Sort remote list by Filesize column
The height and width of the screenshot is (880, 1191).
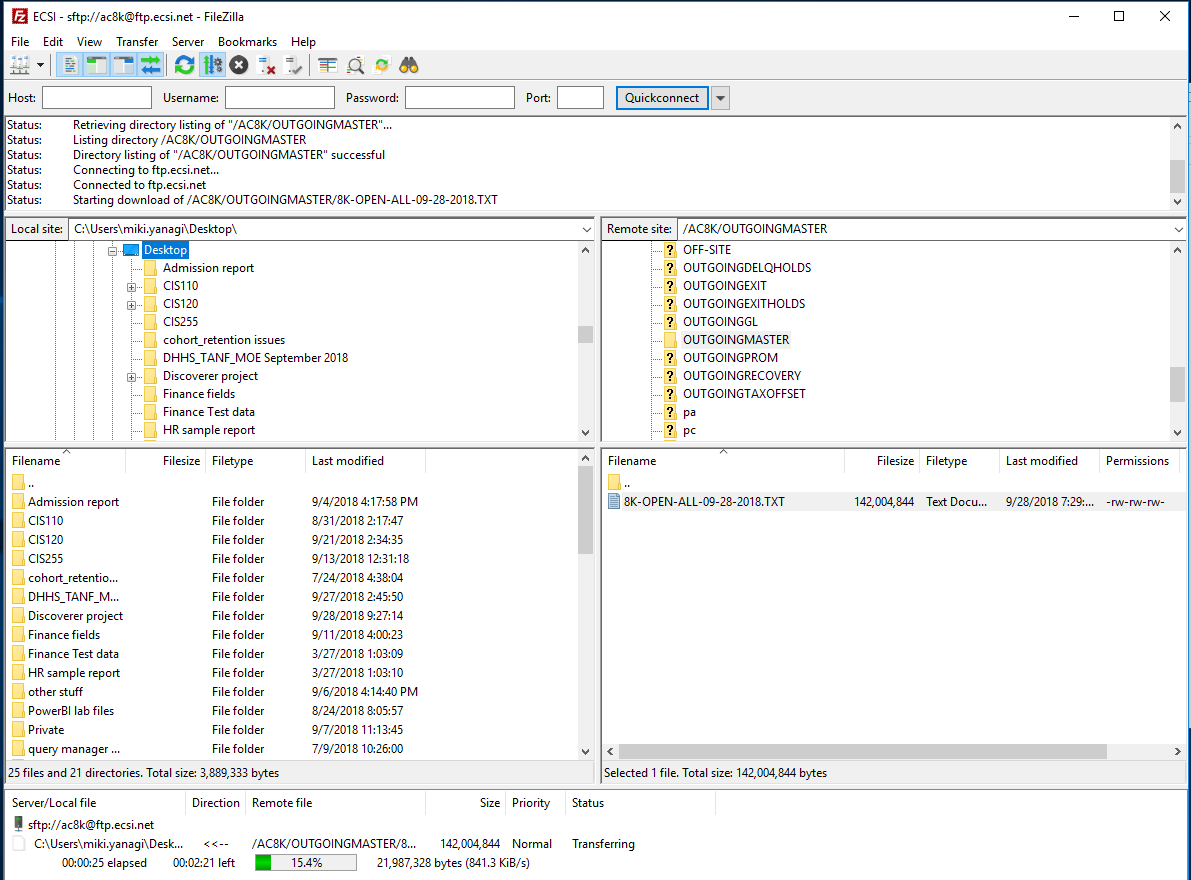point(882,461)
